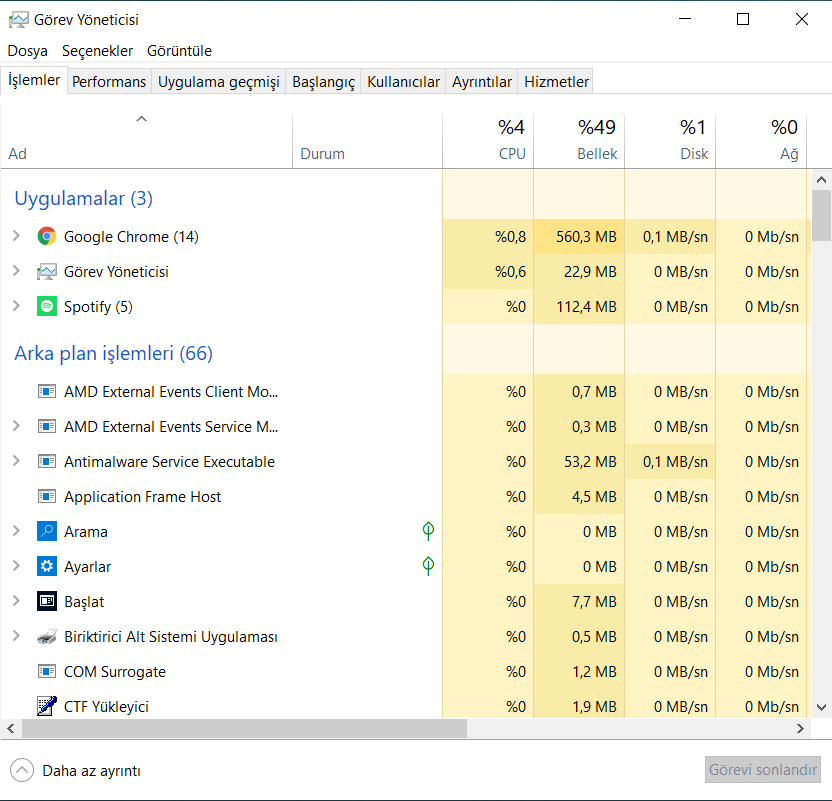
Task: Click the green leaf status icon for Arama
Action: tap(428, 531)
